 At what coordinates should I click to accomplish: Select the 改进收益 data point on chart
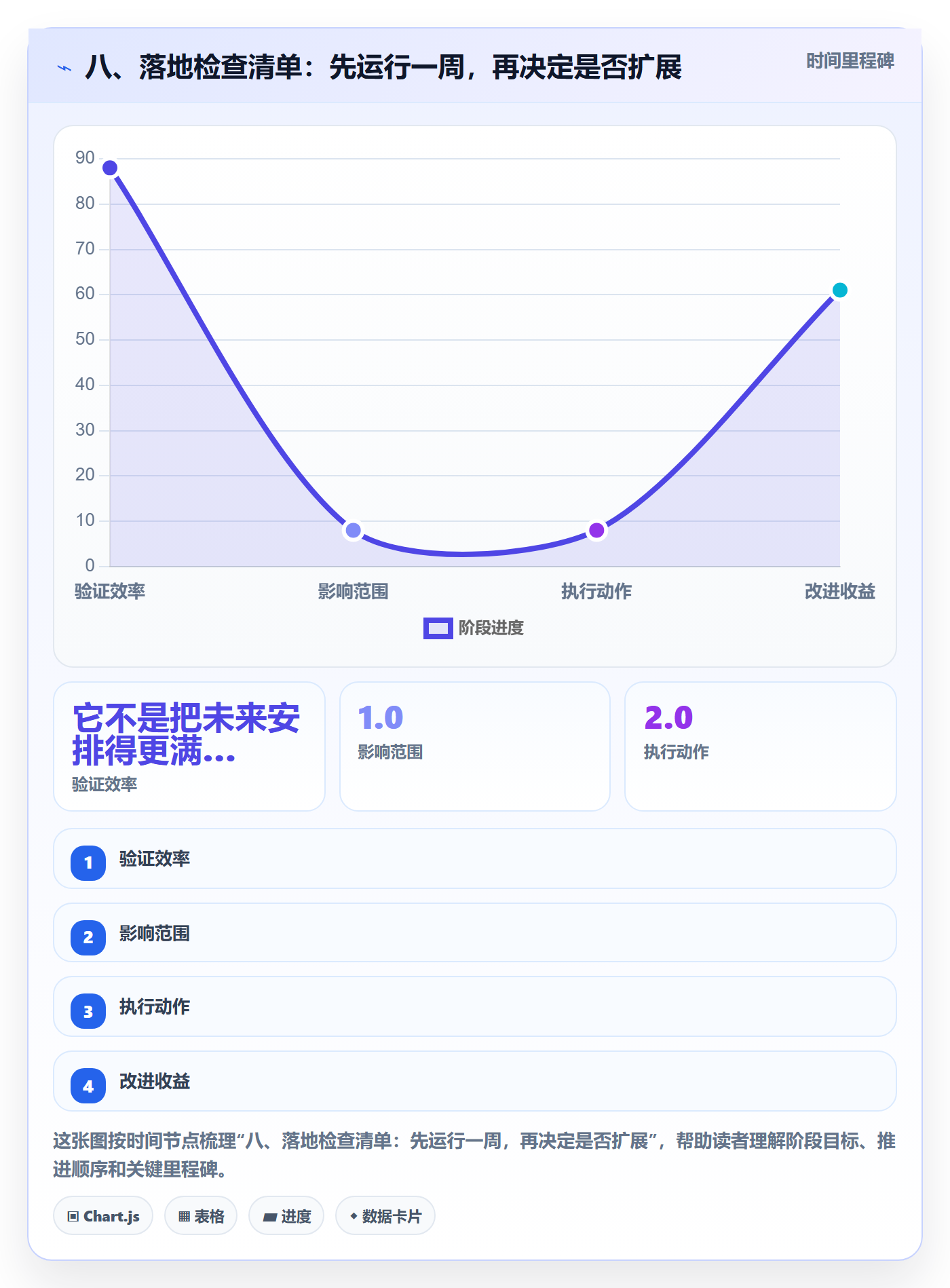[x=839, y=290]
